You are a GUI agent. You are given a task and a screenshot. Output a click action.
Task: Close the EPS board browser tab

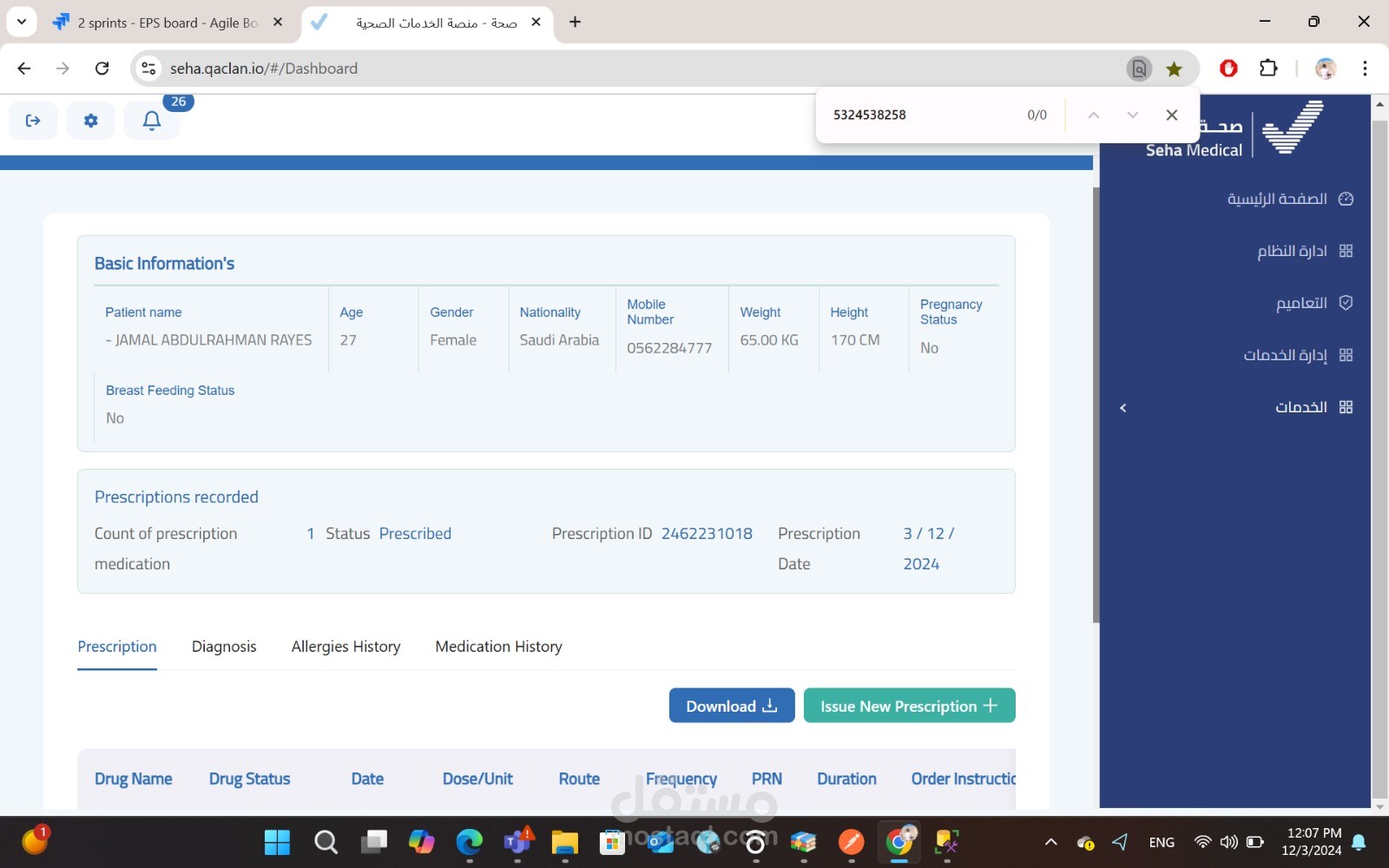tap(278, 23)
